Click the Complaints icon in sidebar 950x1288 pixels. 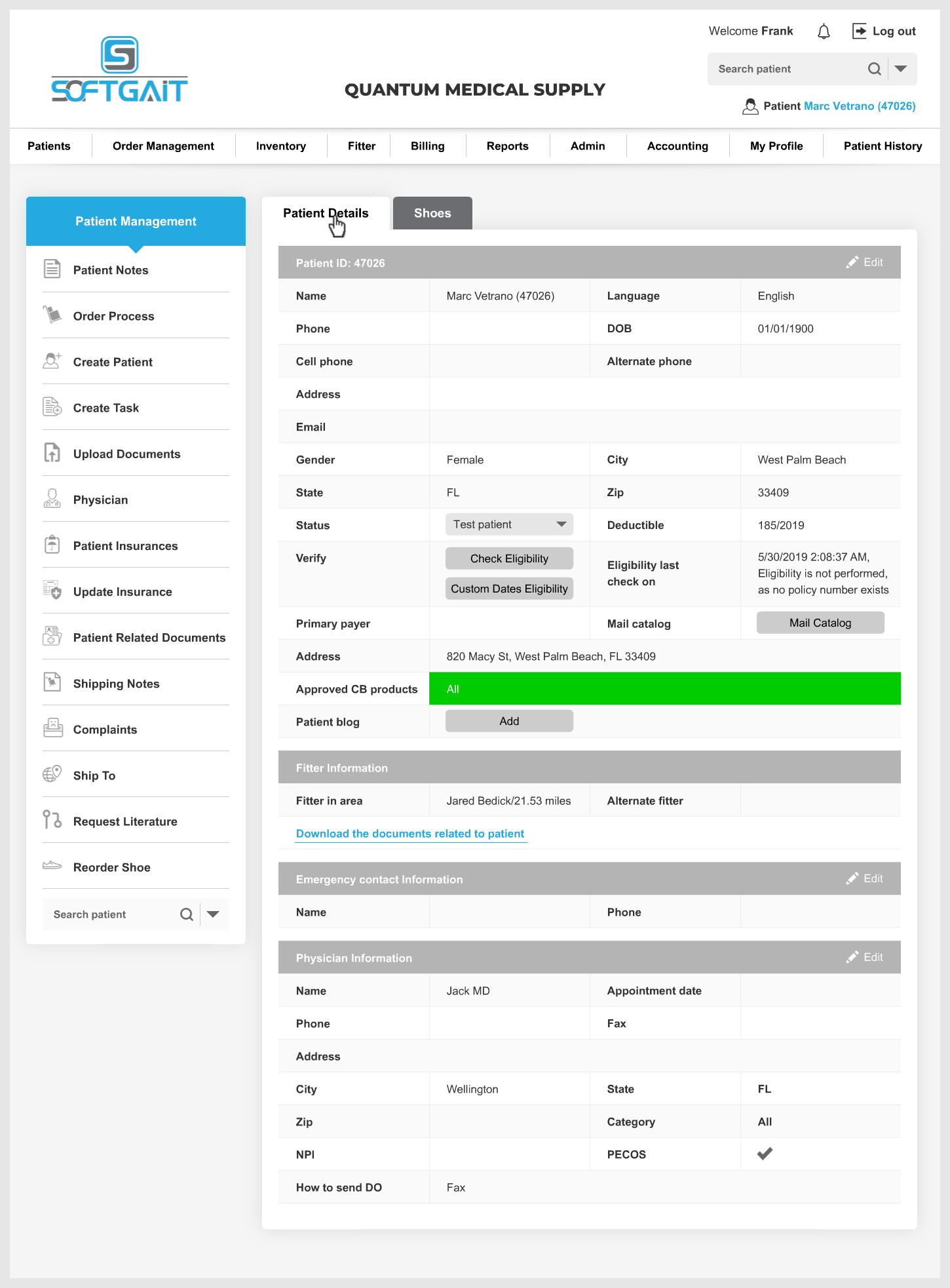pyautogui.click(x=52, y=728)
